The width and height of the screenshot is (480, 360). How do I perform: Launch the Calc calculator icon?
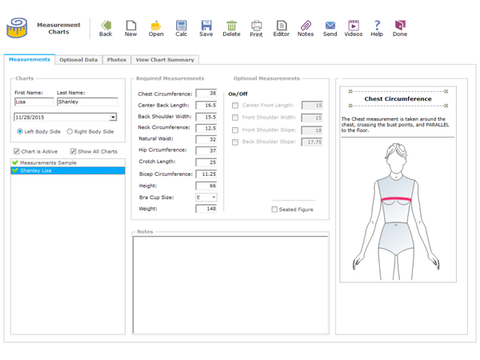(181, 26)
